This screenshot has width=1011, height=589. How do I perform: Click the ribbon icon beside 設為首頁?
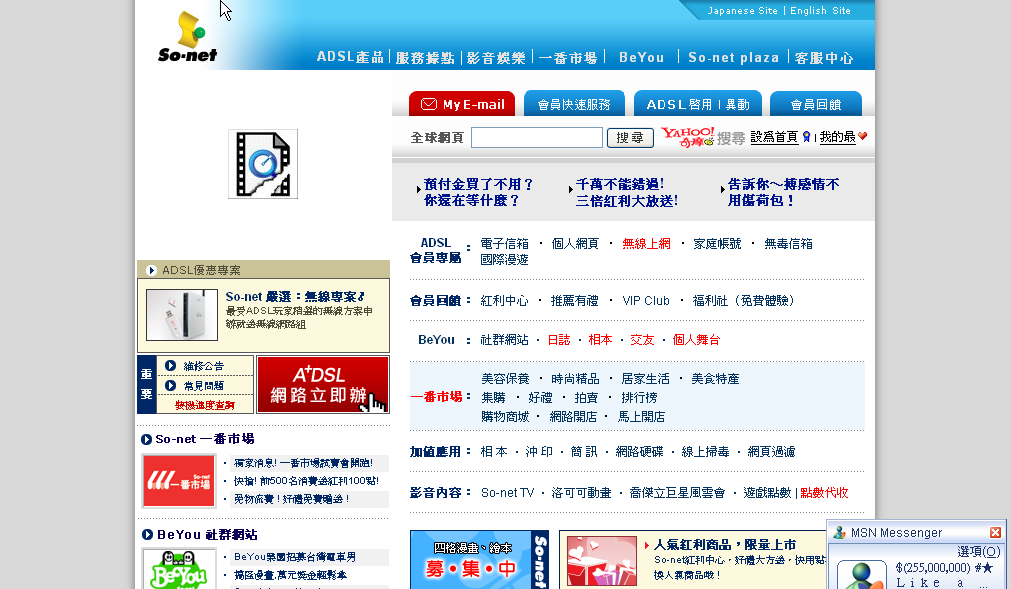tap(806, 137)
